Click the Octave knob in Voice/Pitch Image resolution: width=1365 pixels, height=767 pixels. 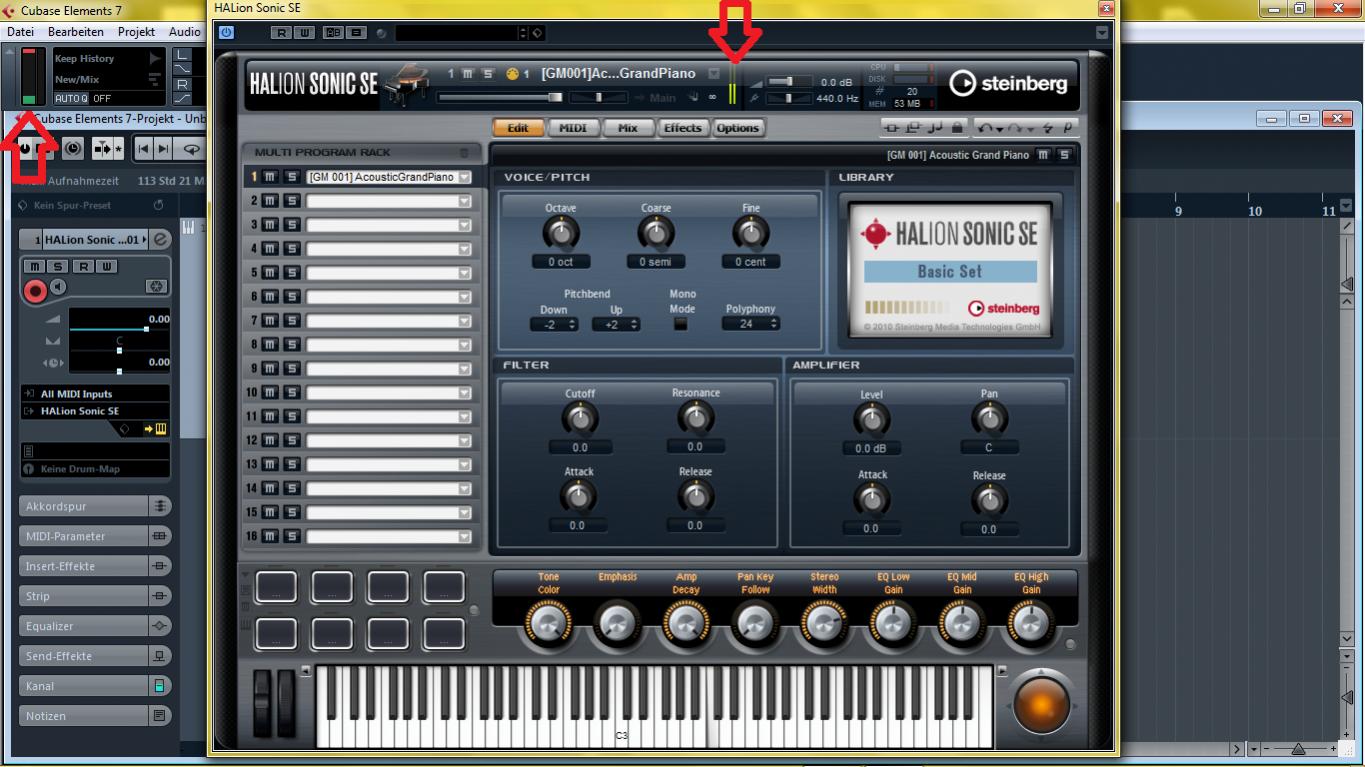tap(560, 234)
